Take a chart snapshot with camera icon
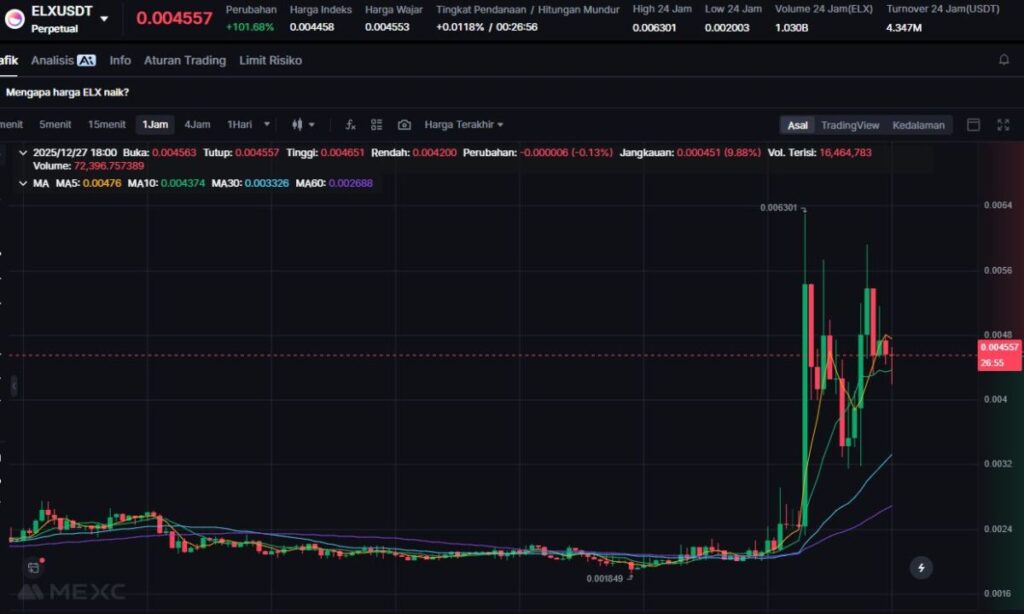The width and height of the screenshot is (1024, 614). click(x=404, y=125)
